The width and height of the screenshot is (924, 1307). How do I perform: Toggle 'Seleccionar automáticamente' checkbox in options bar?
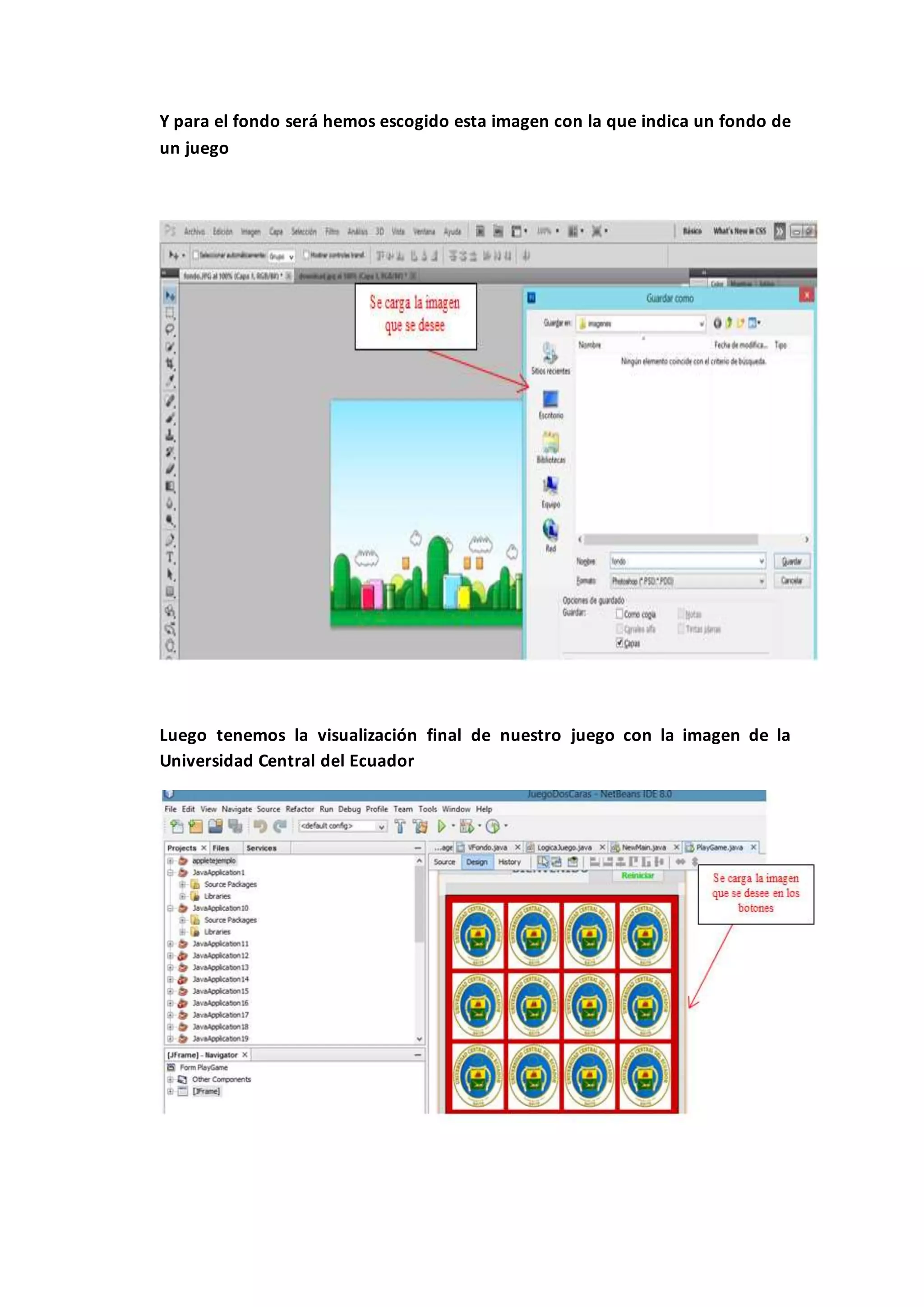pos(196,255)
